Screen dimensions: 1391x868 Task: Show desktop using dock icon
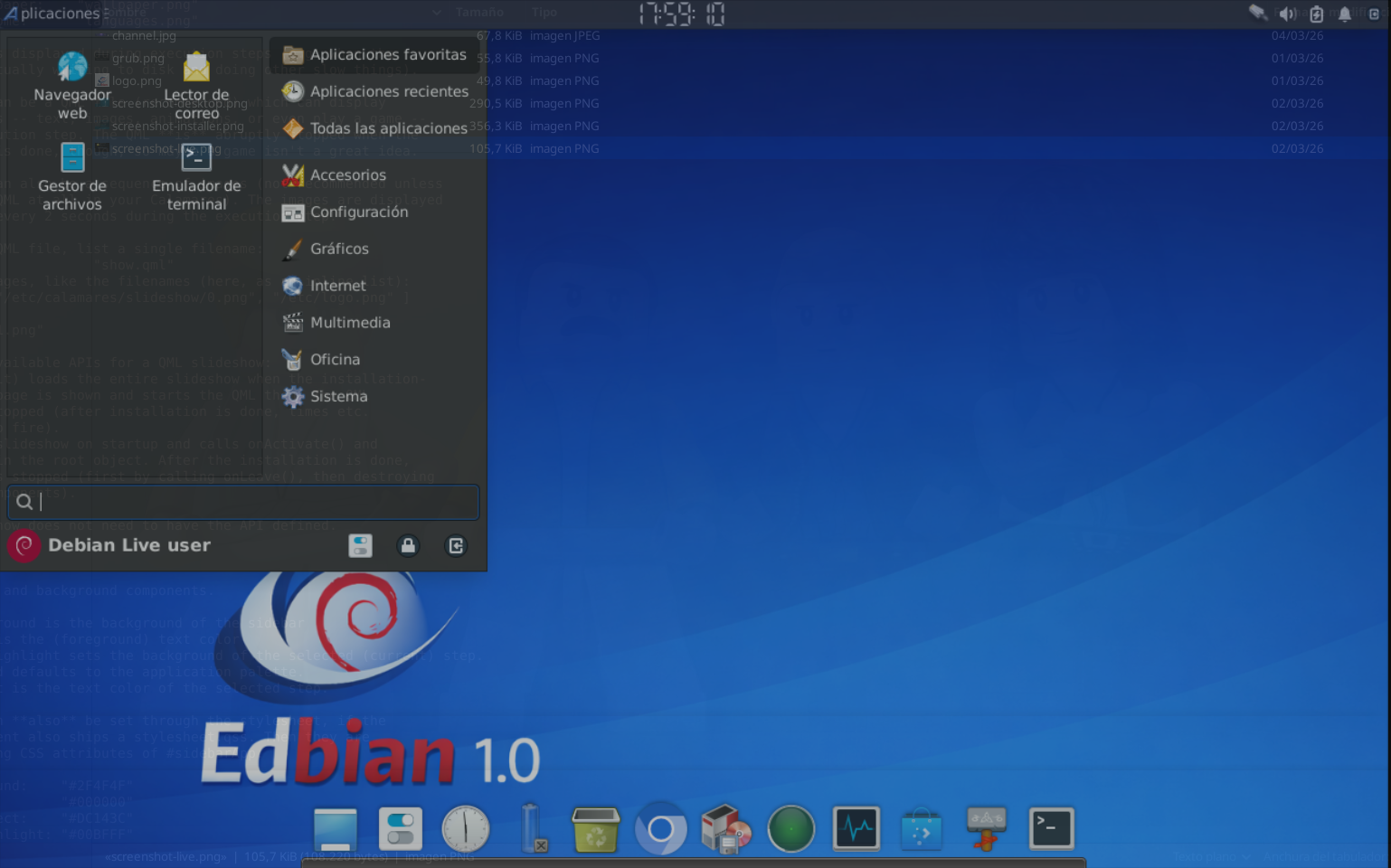pyautogui.click(x=336, y=830)
